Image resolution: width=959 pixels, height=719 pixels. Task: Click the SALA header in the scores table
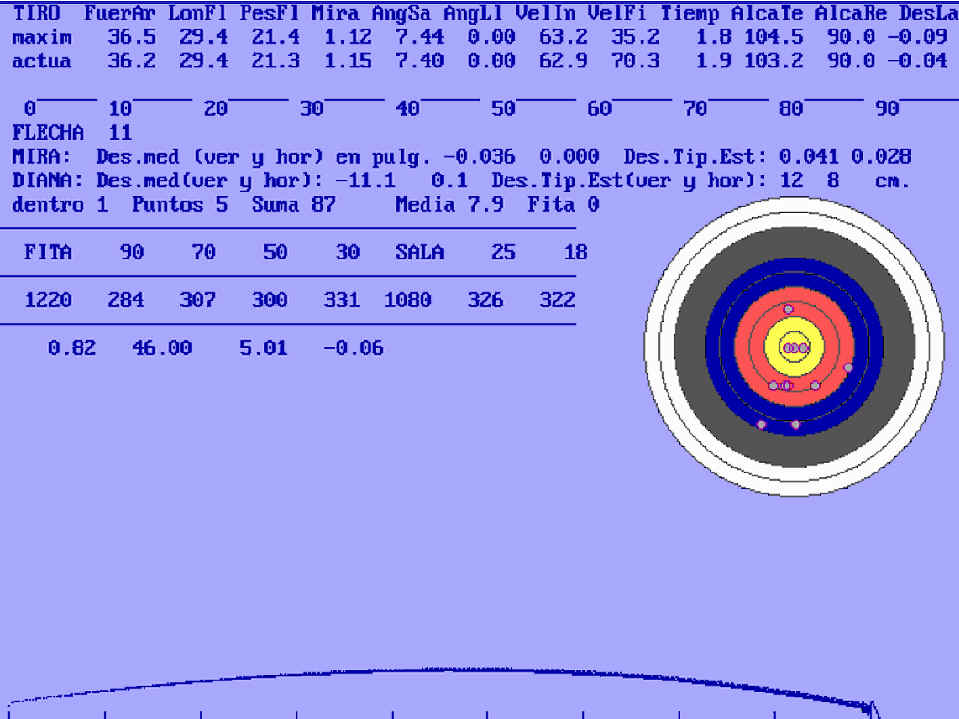pyautogui.click(x=420, y=253)
